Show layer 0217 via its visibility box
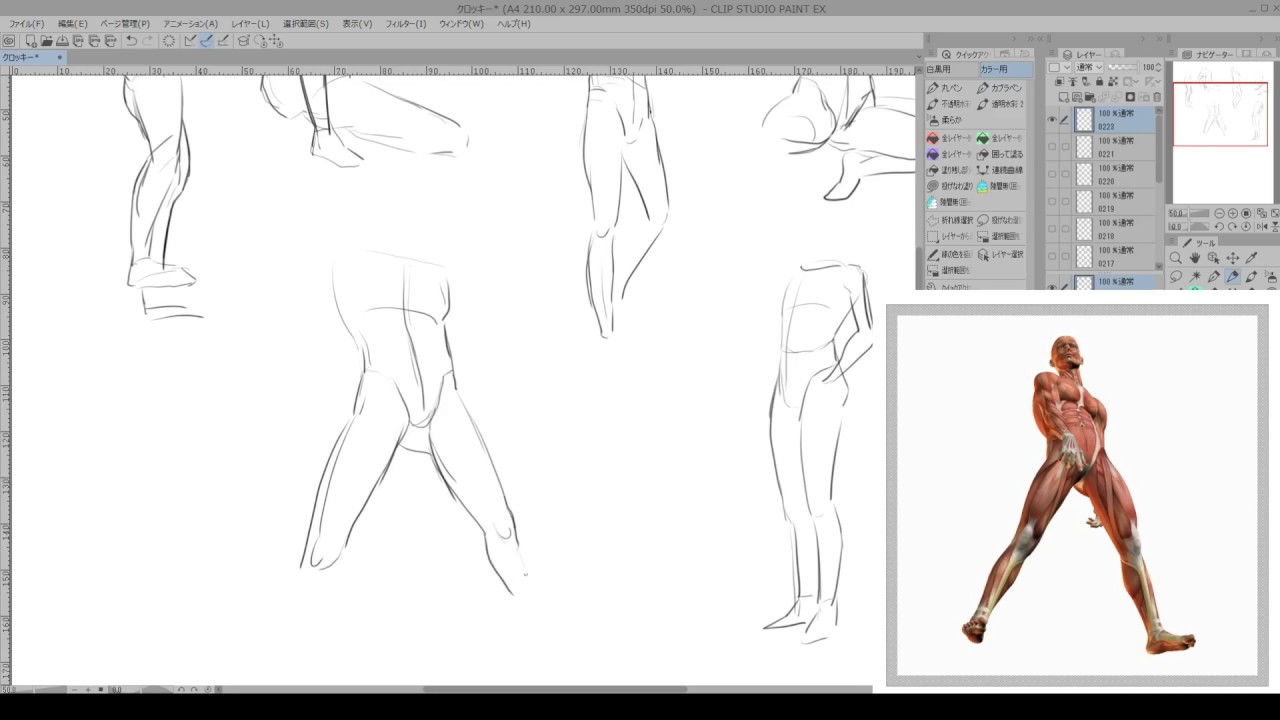 pos(1052,256)
